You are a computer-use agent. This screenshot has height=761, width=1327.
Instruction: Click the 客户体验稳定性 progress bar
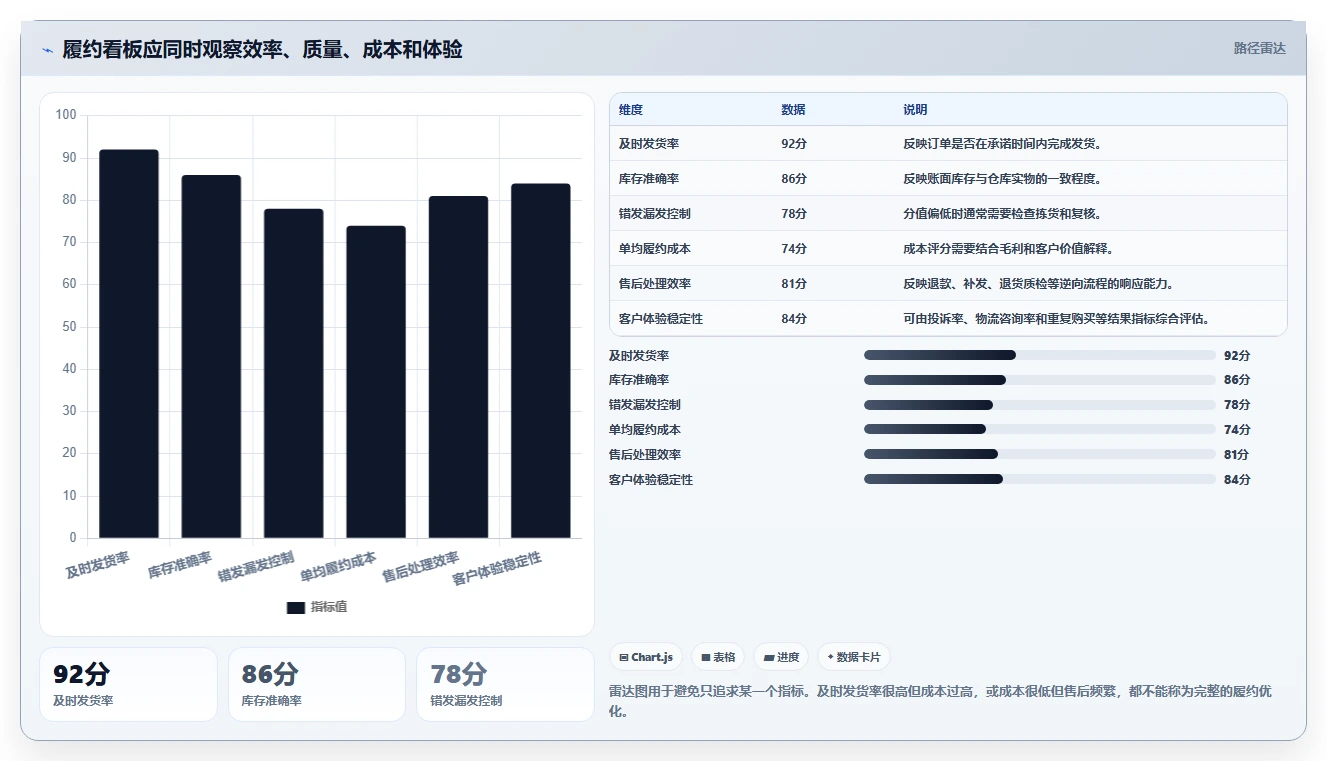[x=1039, y=479]
